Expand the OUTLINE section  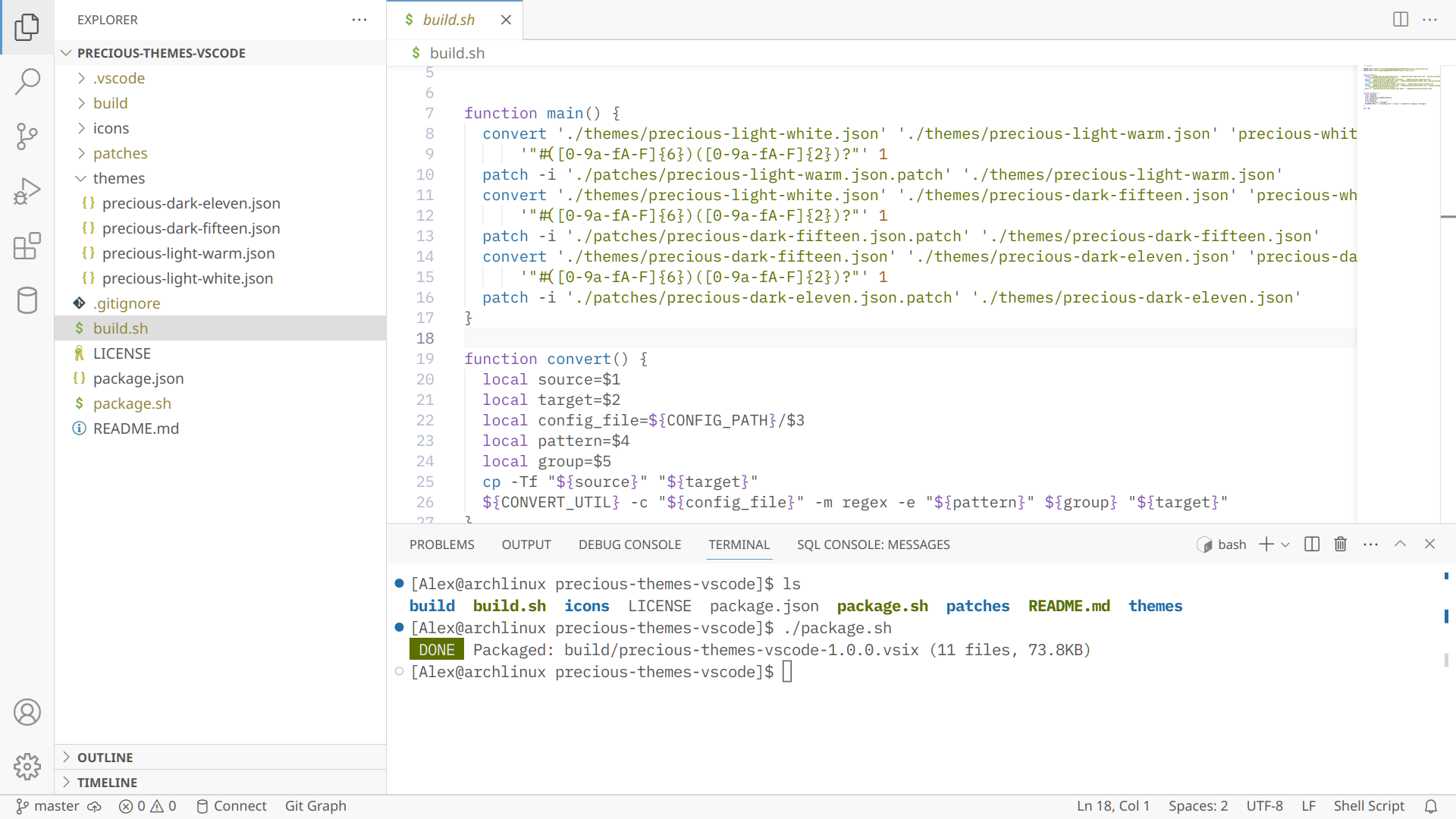tap(105, 758)
